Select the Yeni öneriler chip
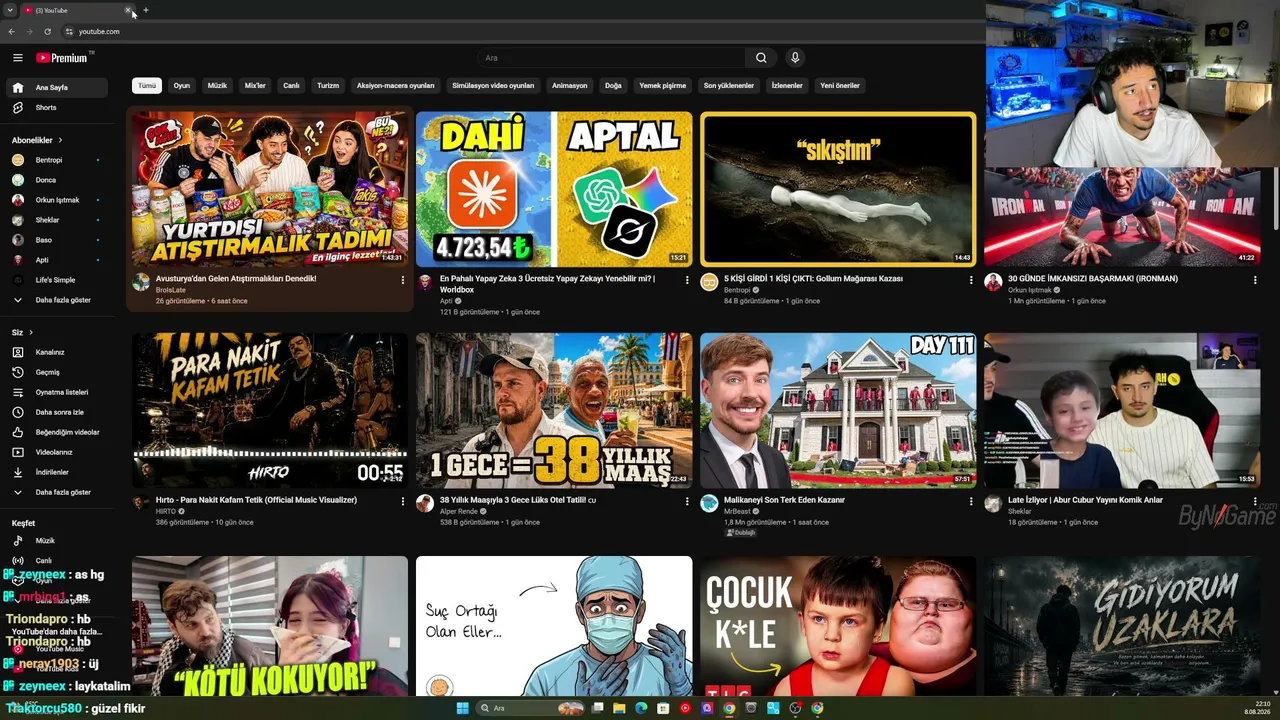The image size is (1280, 720). click(840, 86)
